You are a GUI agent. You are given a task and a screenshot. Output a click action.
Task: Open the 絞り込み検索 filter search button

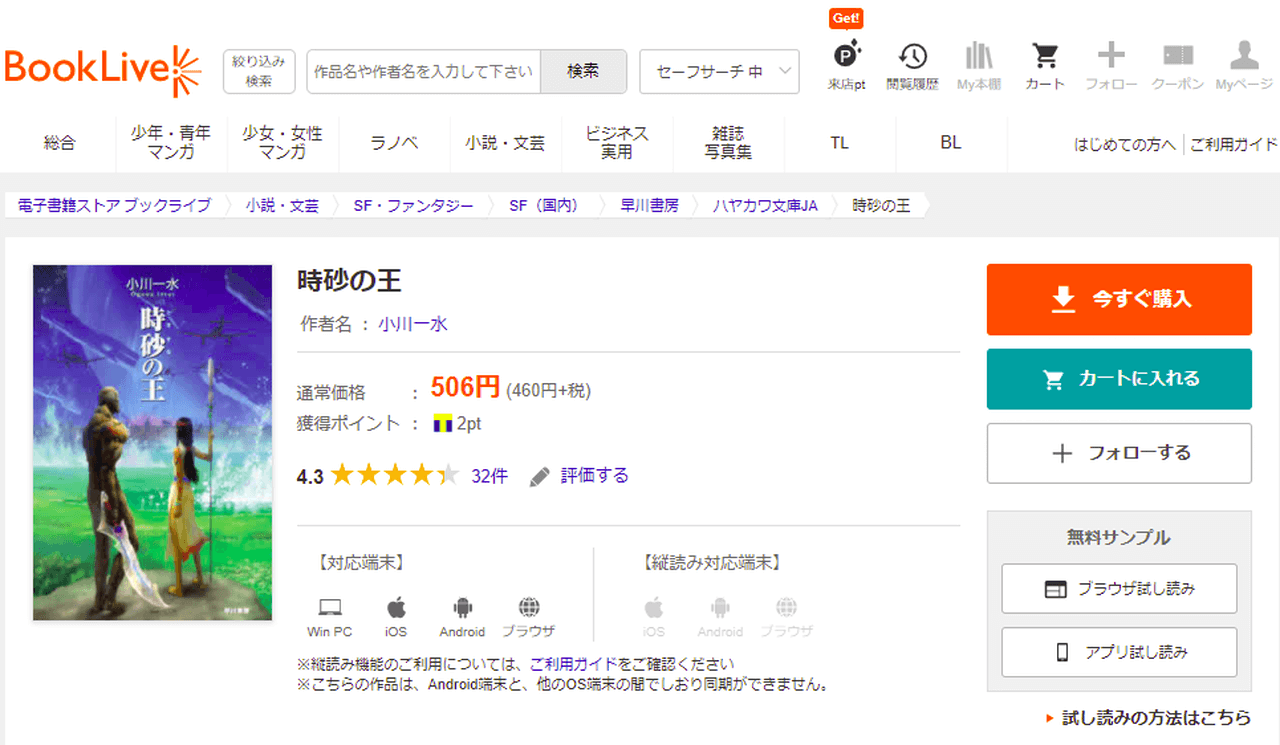point(259,72)
